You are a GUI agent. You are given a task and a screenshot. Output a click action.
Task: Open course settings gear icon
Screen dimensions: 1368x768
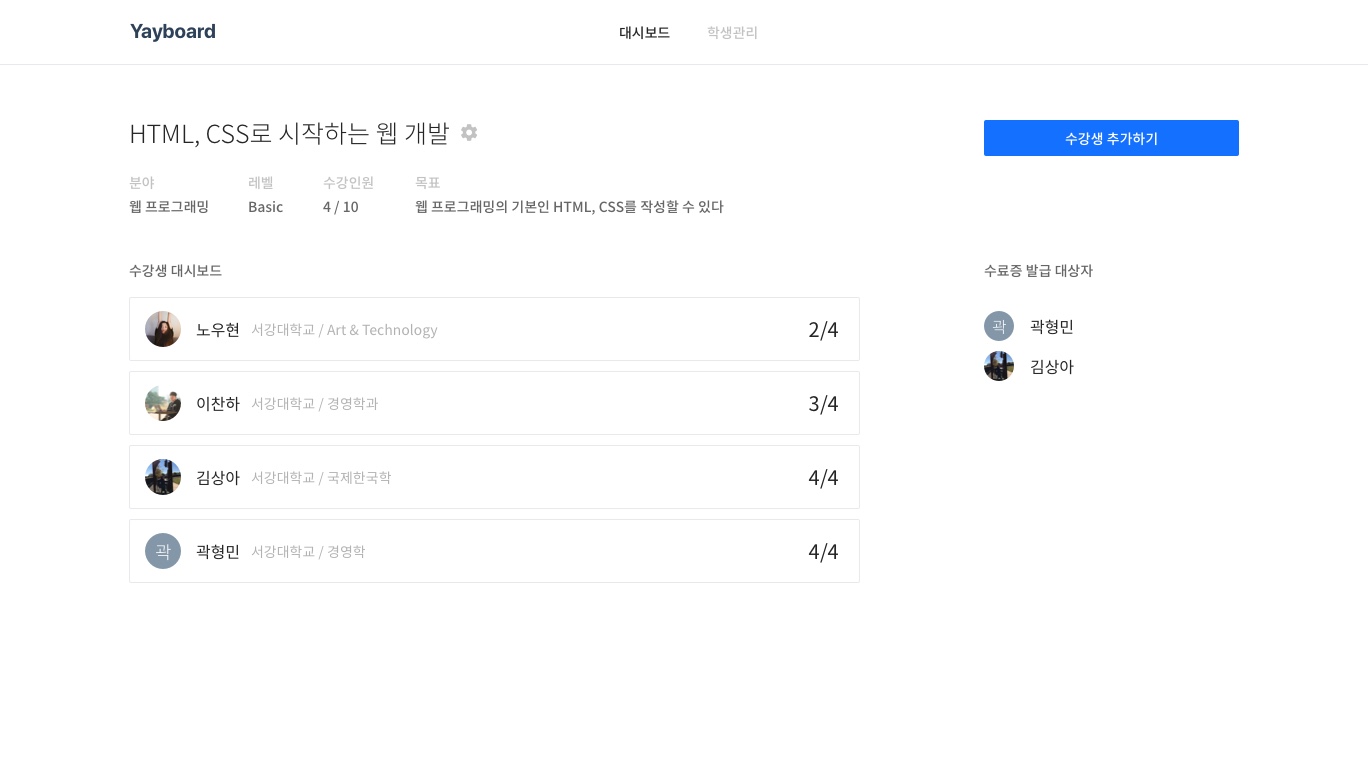pos(469,132)
